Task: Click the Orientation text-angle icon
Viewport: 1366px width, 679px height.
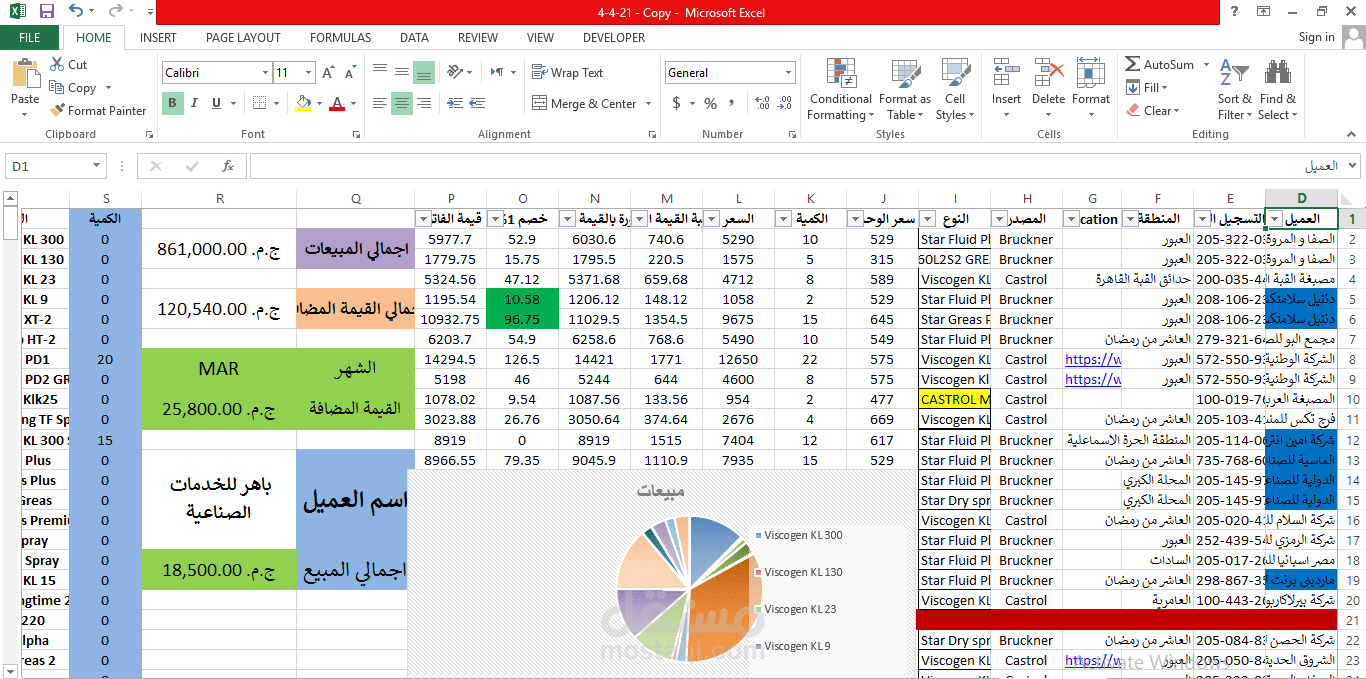Action: coord(454,72)
